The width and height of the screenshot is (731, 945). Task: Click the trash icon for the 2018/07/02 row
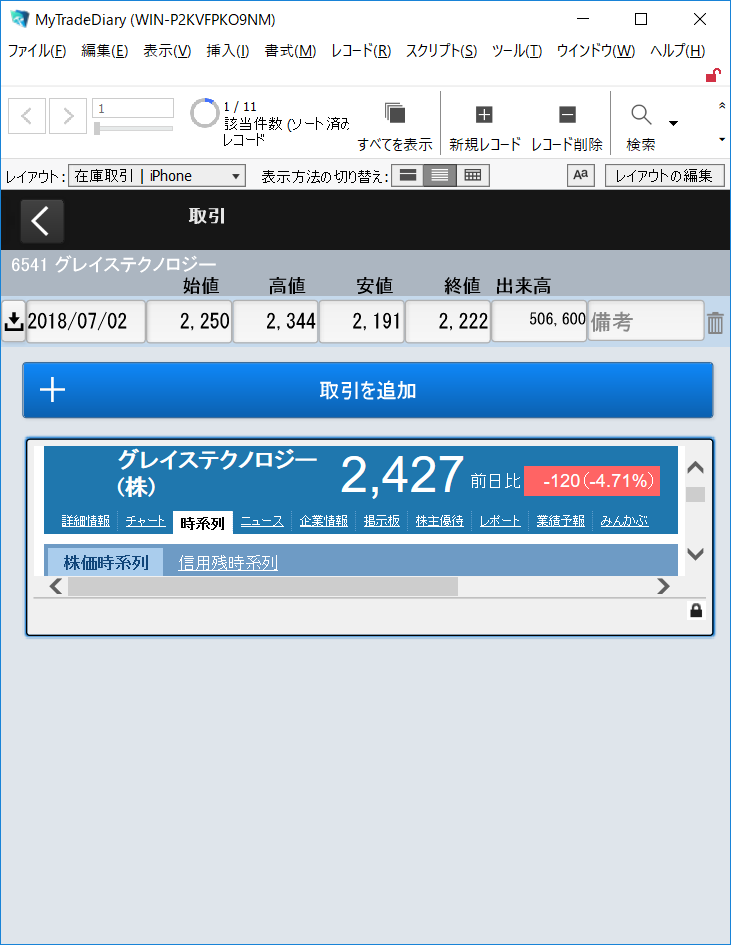click(x=715, y=323)
